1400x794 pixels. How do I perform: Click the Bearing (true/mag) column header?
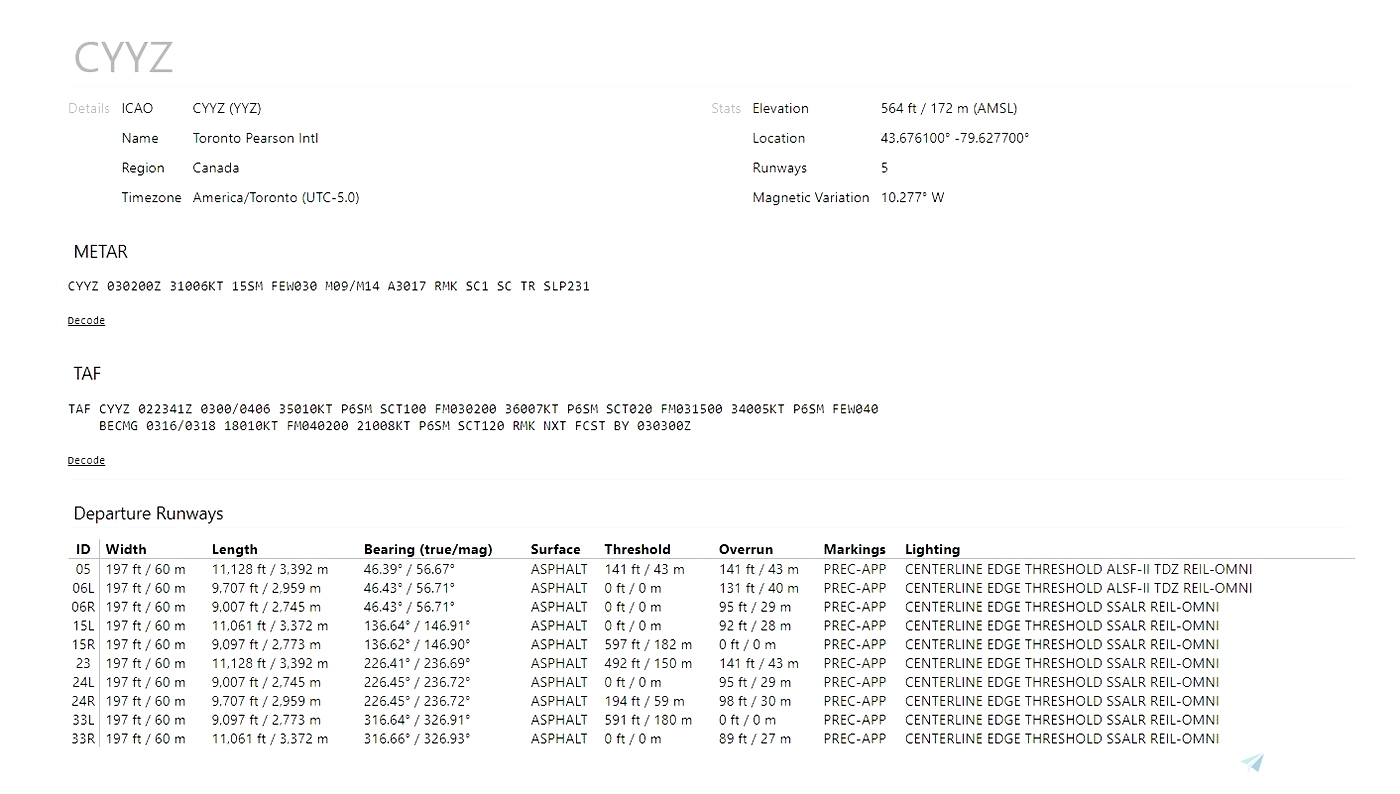(x=428, y=549)
